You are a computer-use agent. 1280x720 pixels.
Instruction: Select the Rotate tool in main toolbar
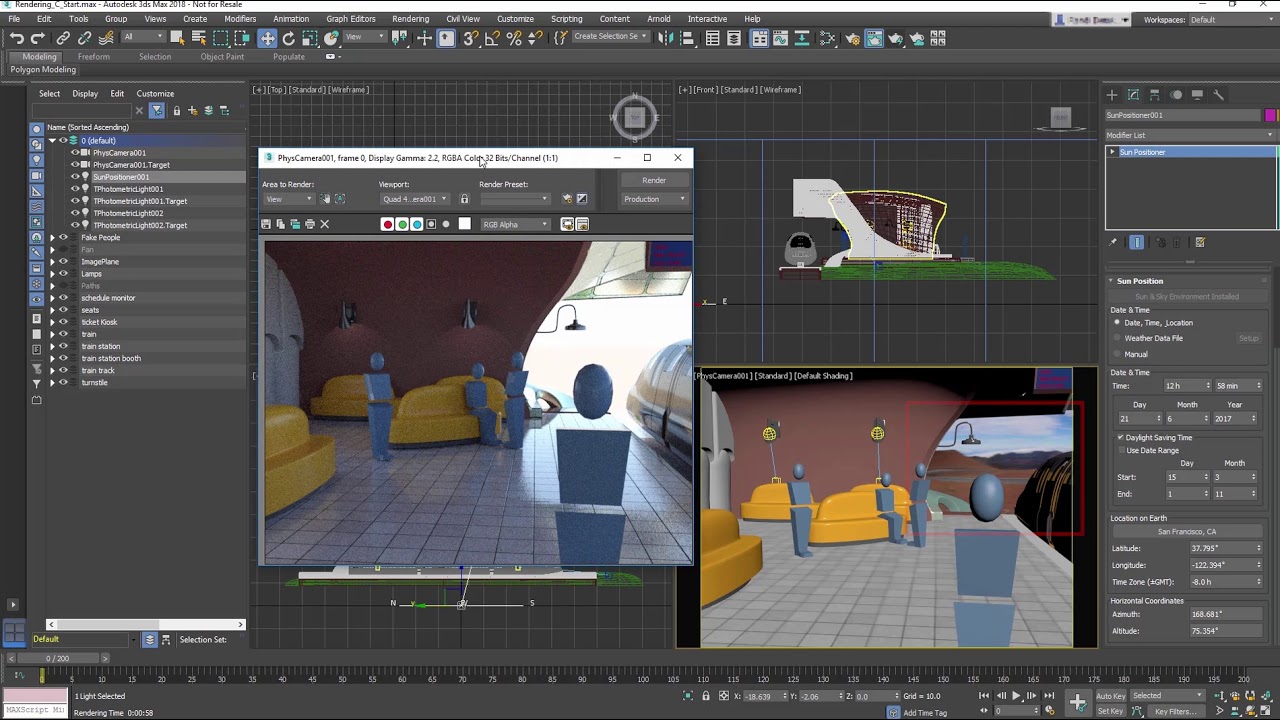coord(289,38)
